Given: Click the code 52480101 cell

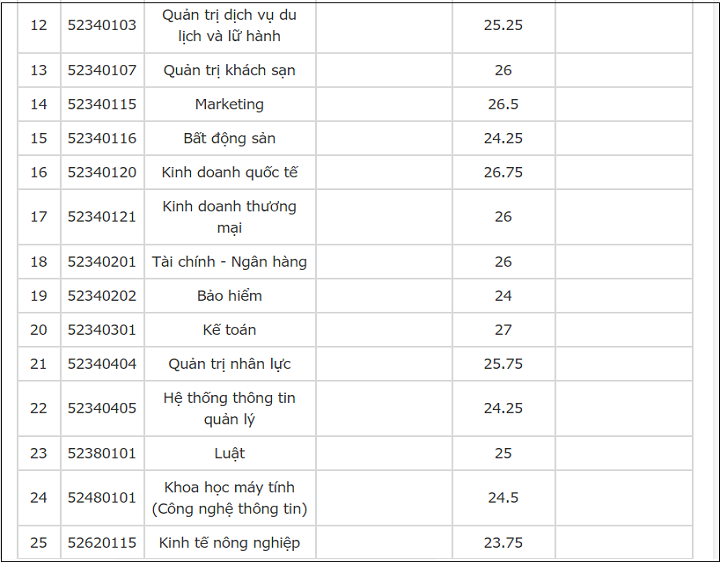Looking at the screenshot, I should 102,498.
